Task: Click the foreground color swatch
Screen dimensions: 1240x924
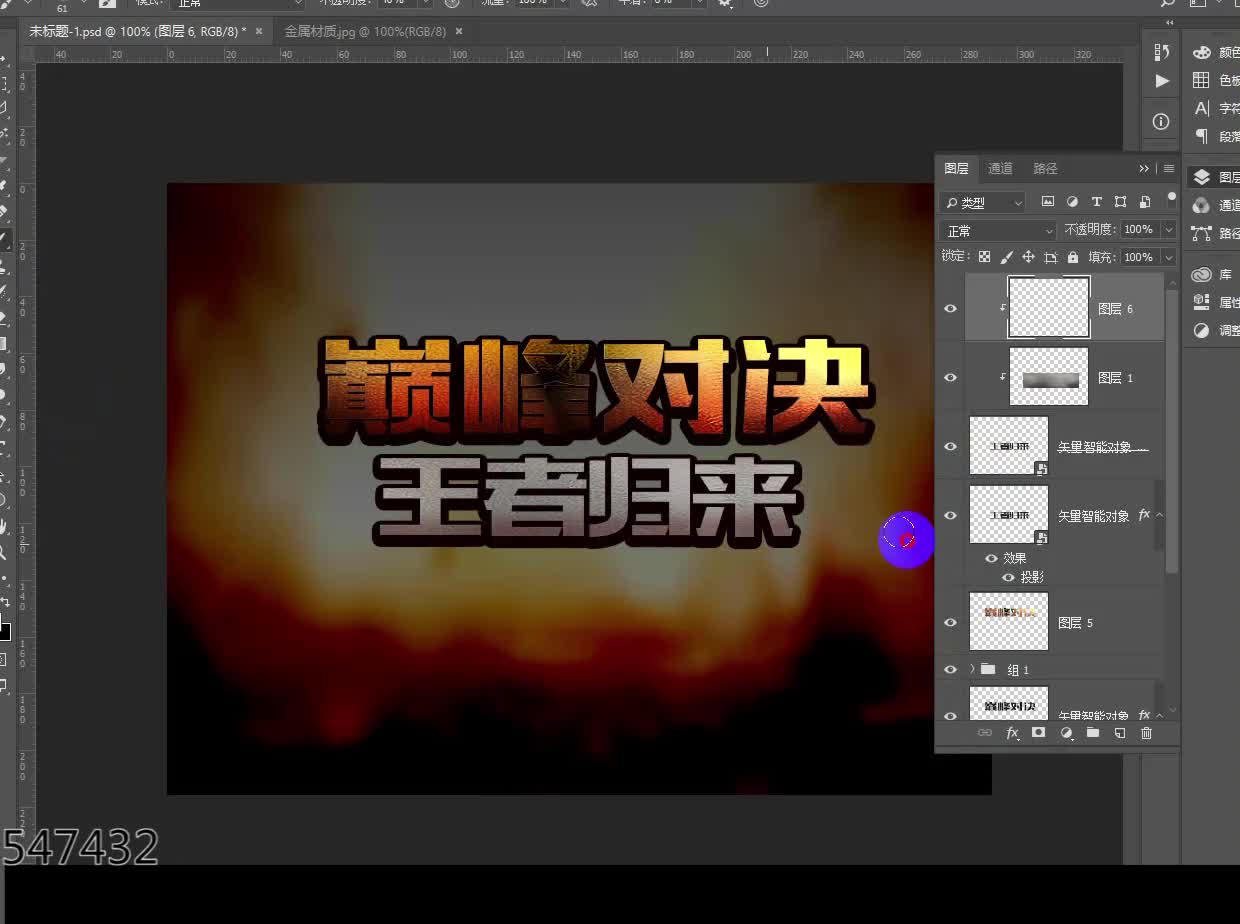Action: (x=5, y=634)
